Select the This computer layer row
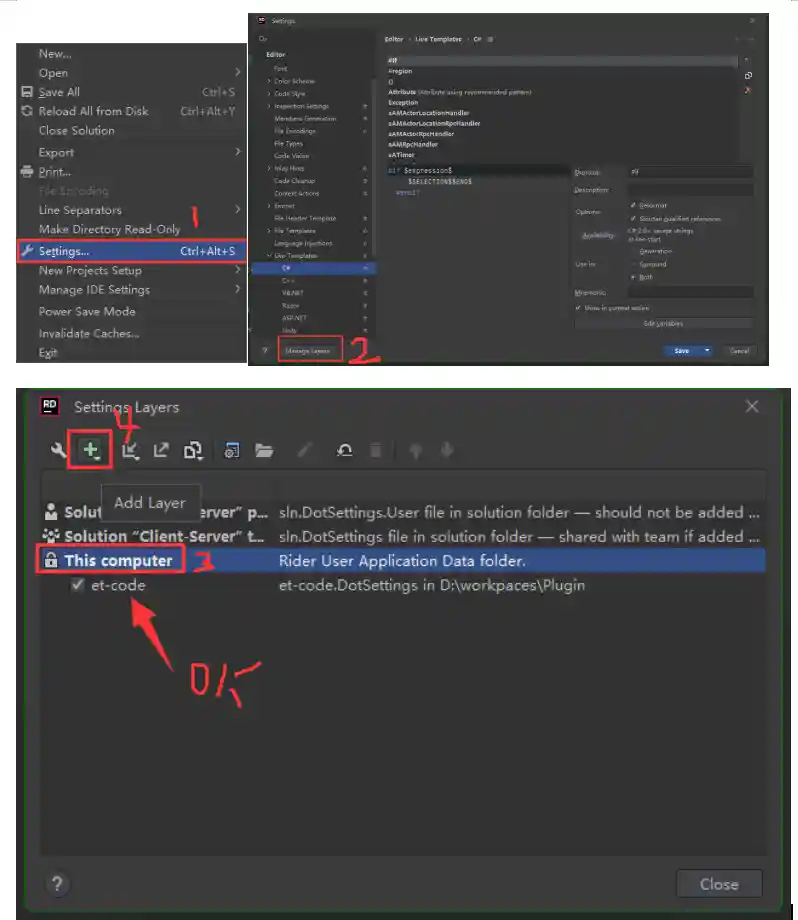The height and width of the screenshot is (920, 798). coord(403,560)
